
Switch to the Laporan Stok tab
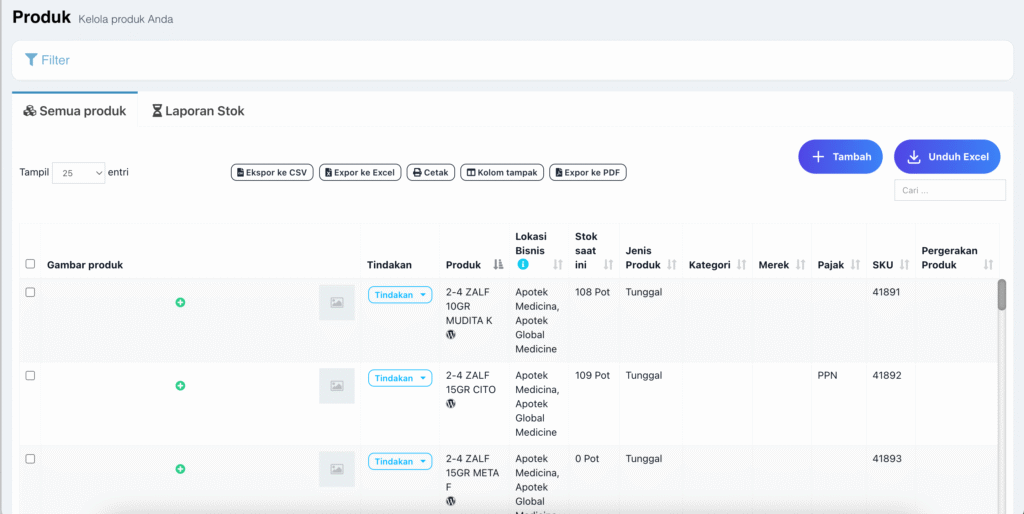[198, 111]
